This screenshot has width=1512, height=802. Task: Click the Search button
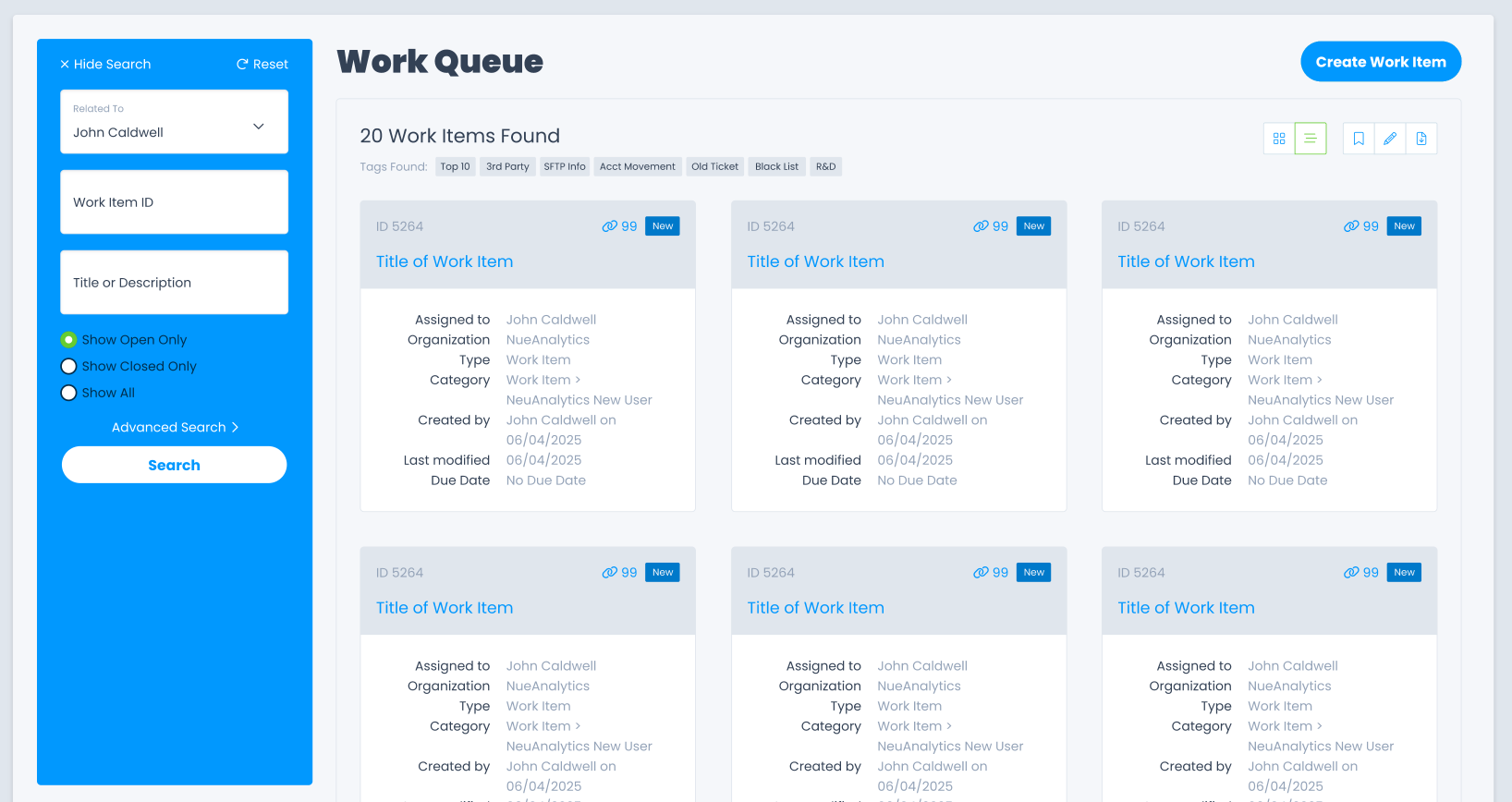[x=175, y=465]
